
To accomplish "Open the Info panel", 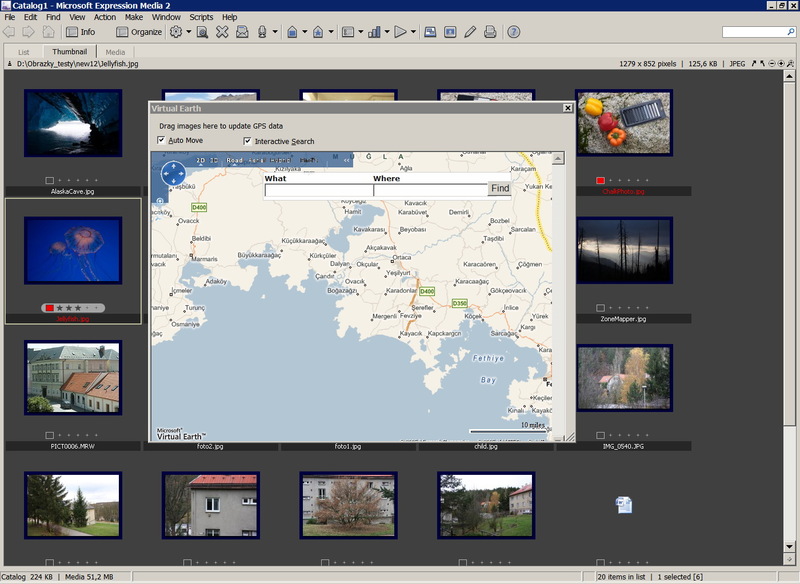I will [x=81, y=32].
